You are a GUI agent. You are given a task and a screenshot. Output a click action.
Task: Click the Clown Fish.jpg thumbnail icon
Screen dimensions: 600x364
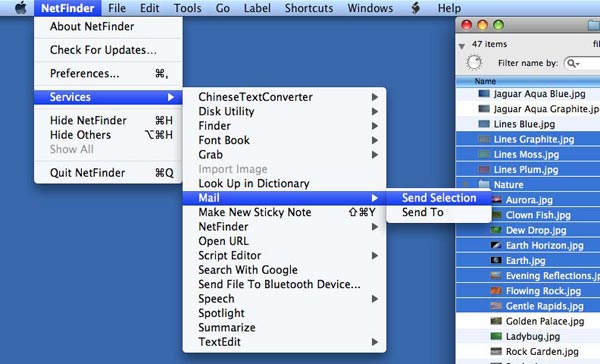point(496,215)
